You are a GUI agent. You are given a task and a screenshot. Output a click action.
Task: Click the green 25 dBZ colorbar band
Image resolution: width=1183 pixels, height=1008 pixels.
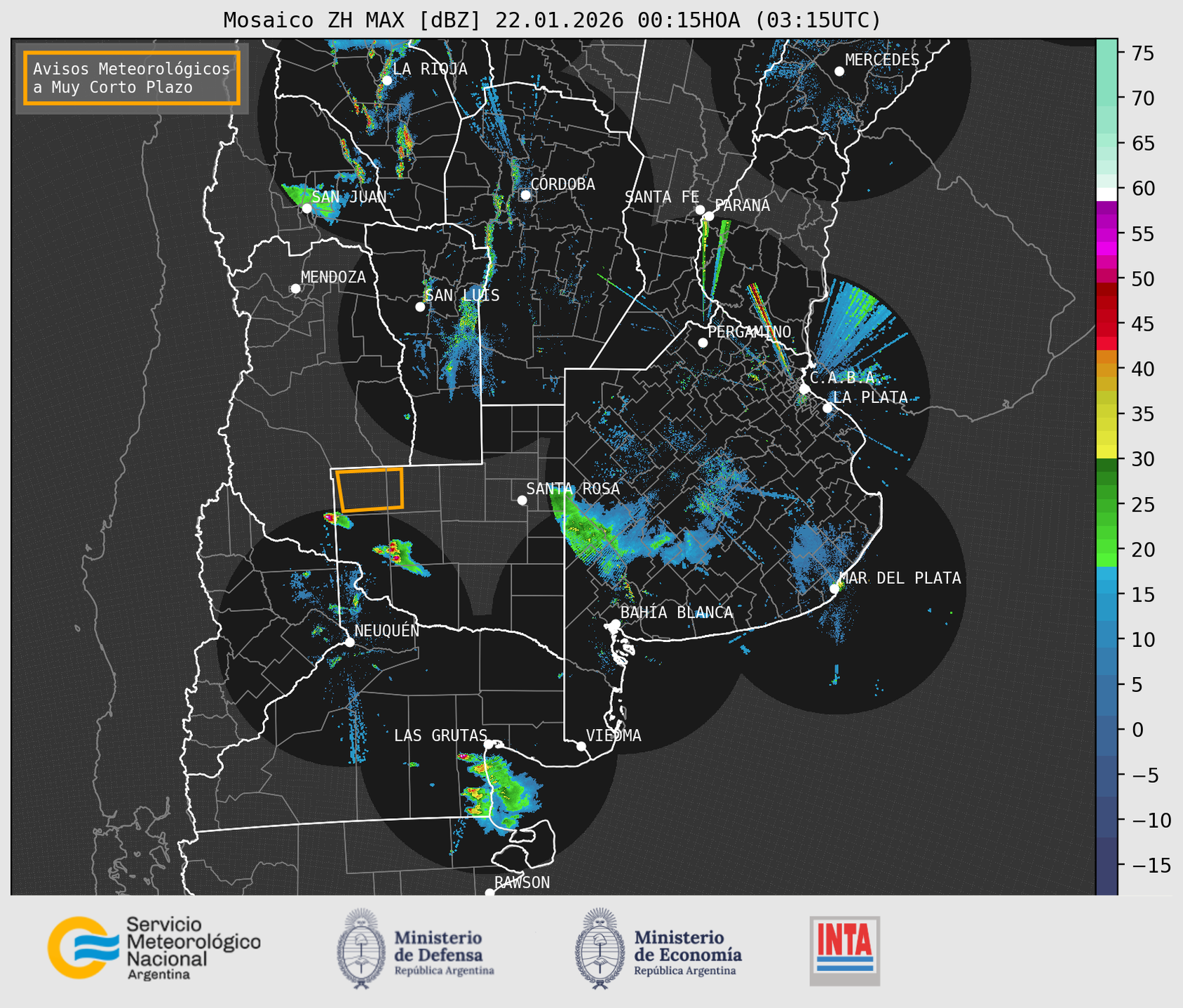(1107, 505)
